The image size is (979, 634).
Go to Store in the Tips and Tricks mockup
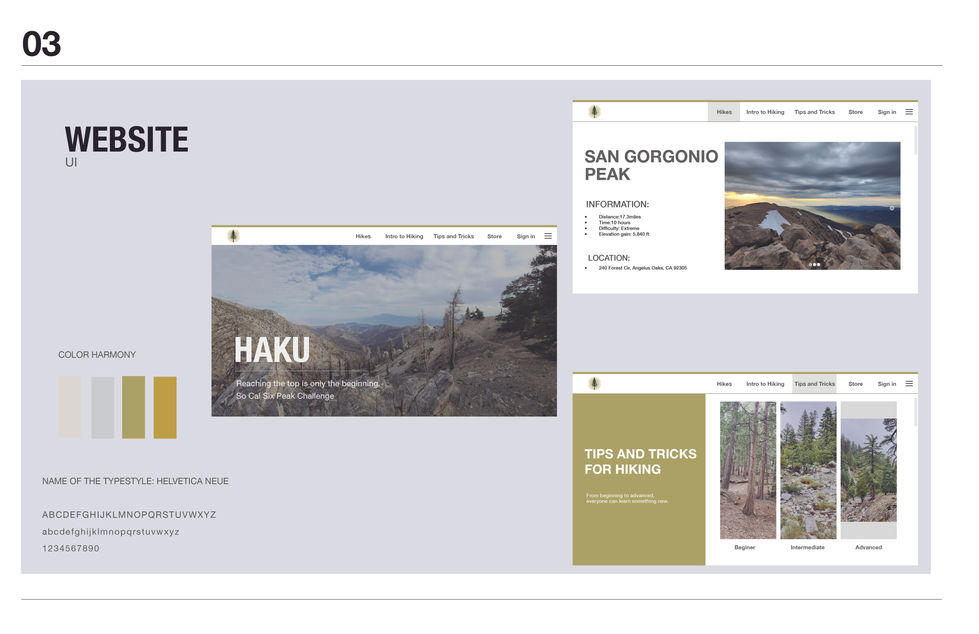point(855,384)
